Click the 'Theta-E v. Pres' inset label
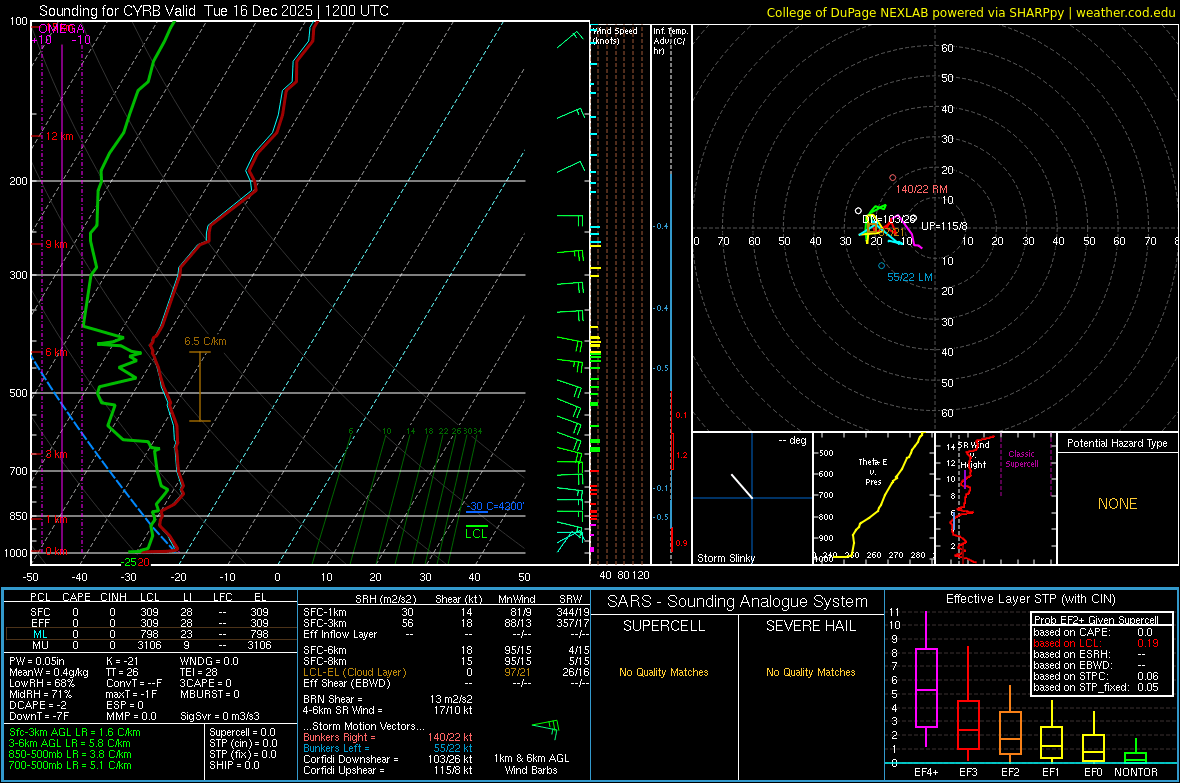 click(873, 472)
